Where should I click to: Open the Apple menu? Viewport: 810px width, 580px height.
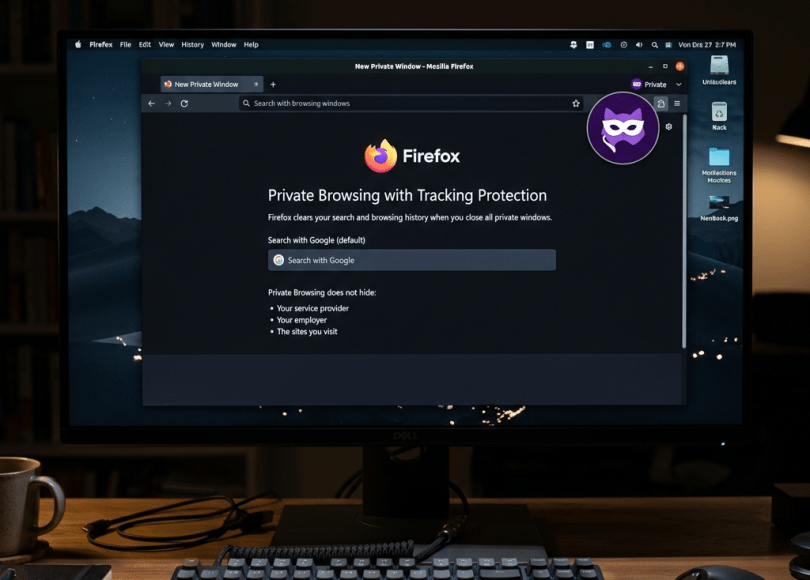pos(78,44)
